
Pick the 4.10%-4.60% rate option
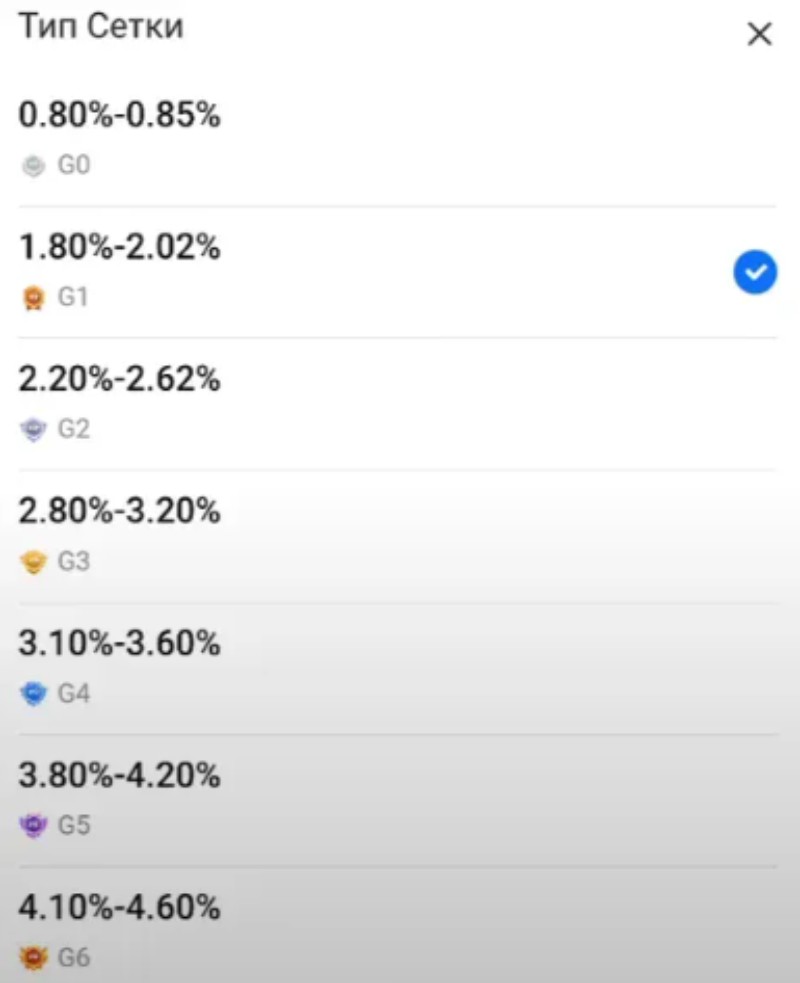120,908
